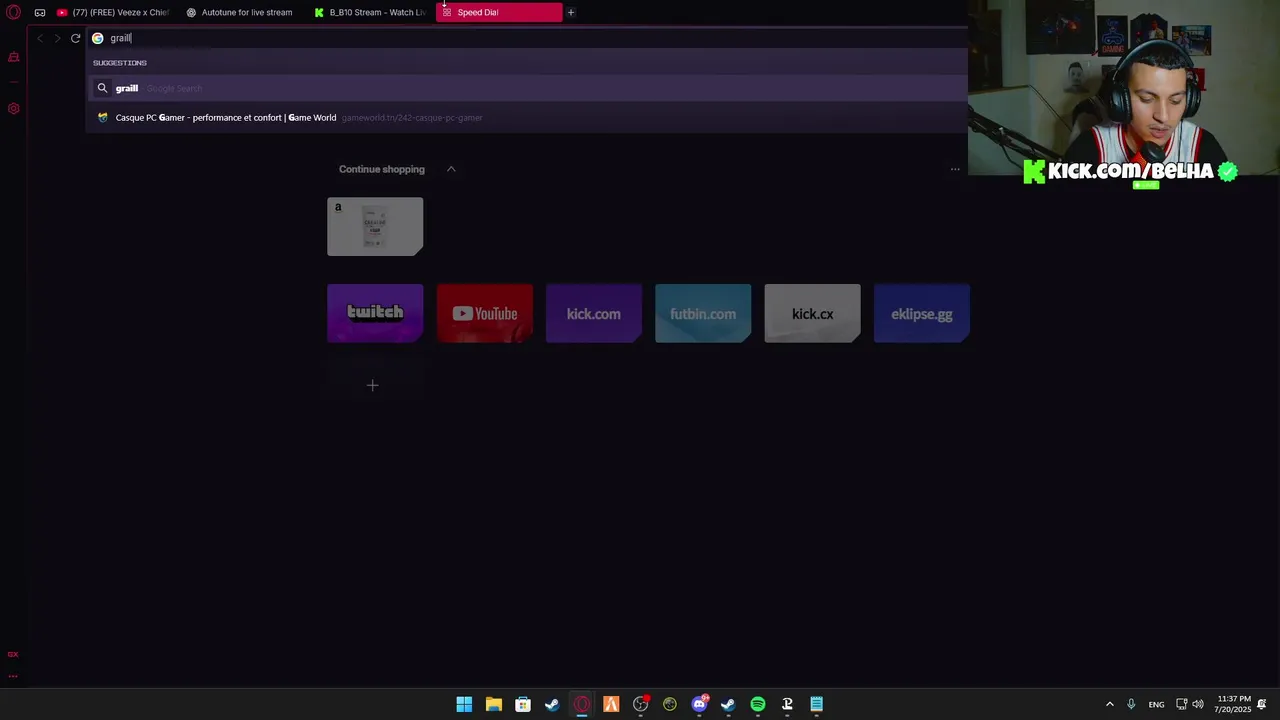1280x720 pixels.
Task: Open first Steam icon in taskbar
Action: tap(552, 704)
